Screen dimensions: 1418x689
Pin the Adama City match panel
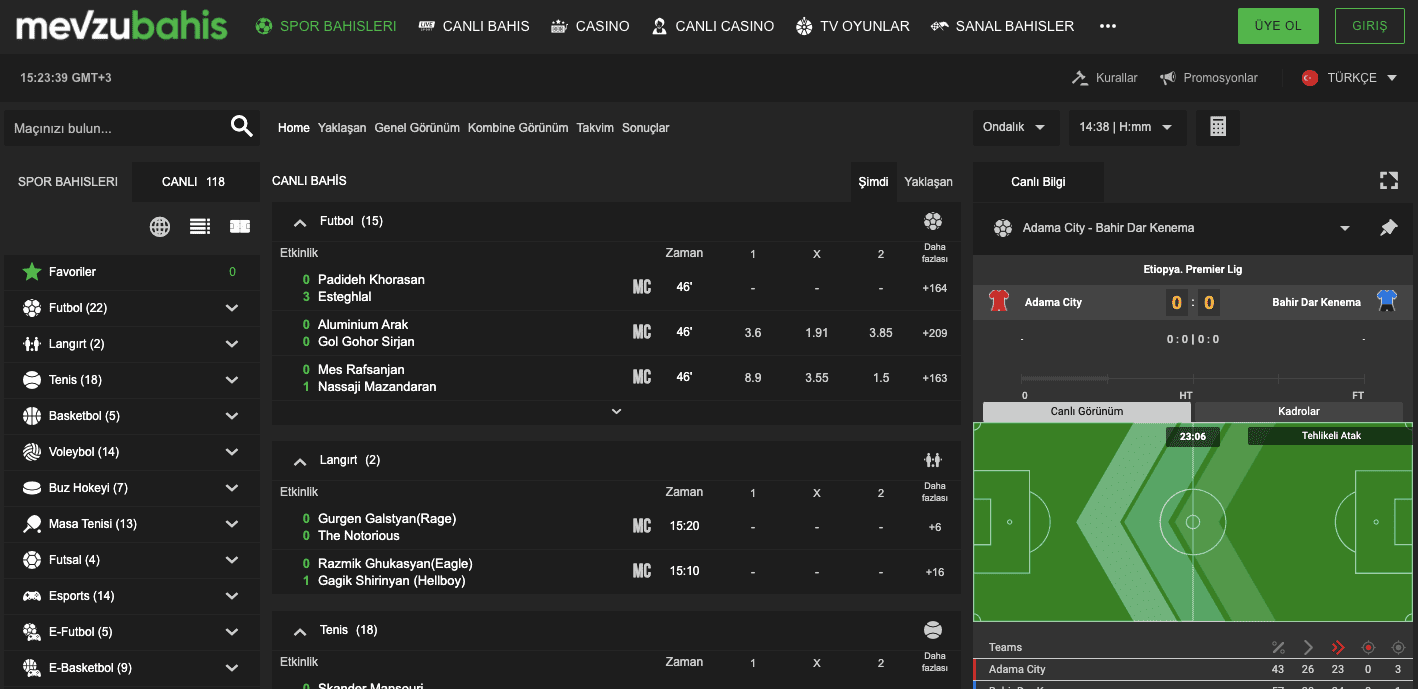1388,228
